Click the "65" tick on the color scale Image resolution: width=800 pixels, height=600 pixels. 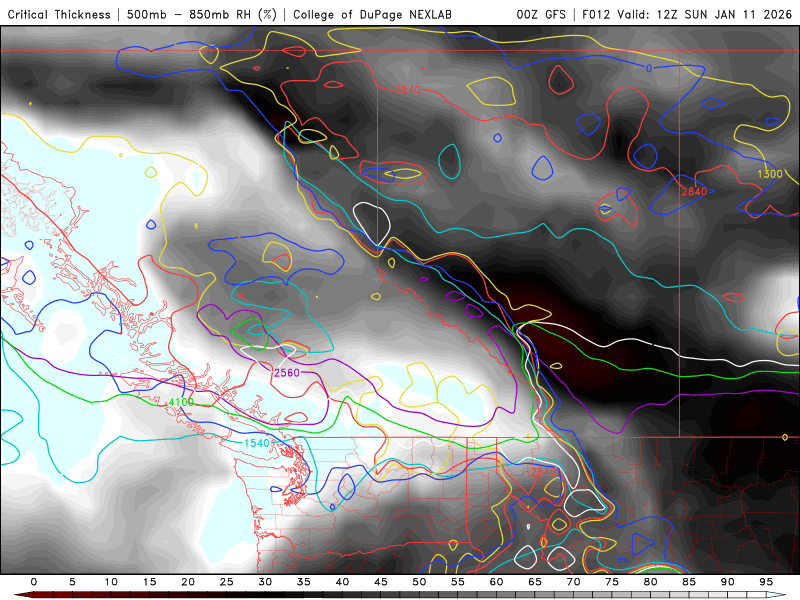tap(535, 582)
